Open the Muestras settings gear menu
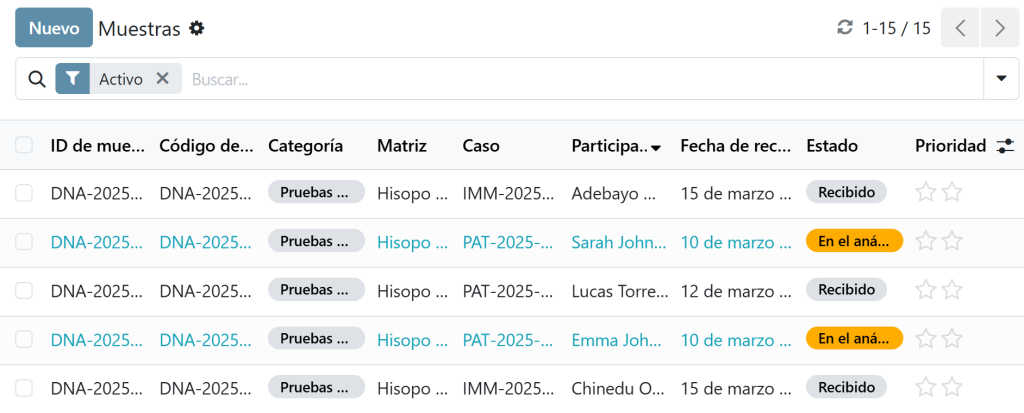This screenshot has height=413, width=1024. point(197,28)
